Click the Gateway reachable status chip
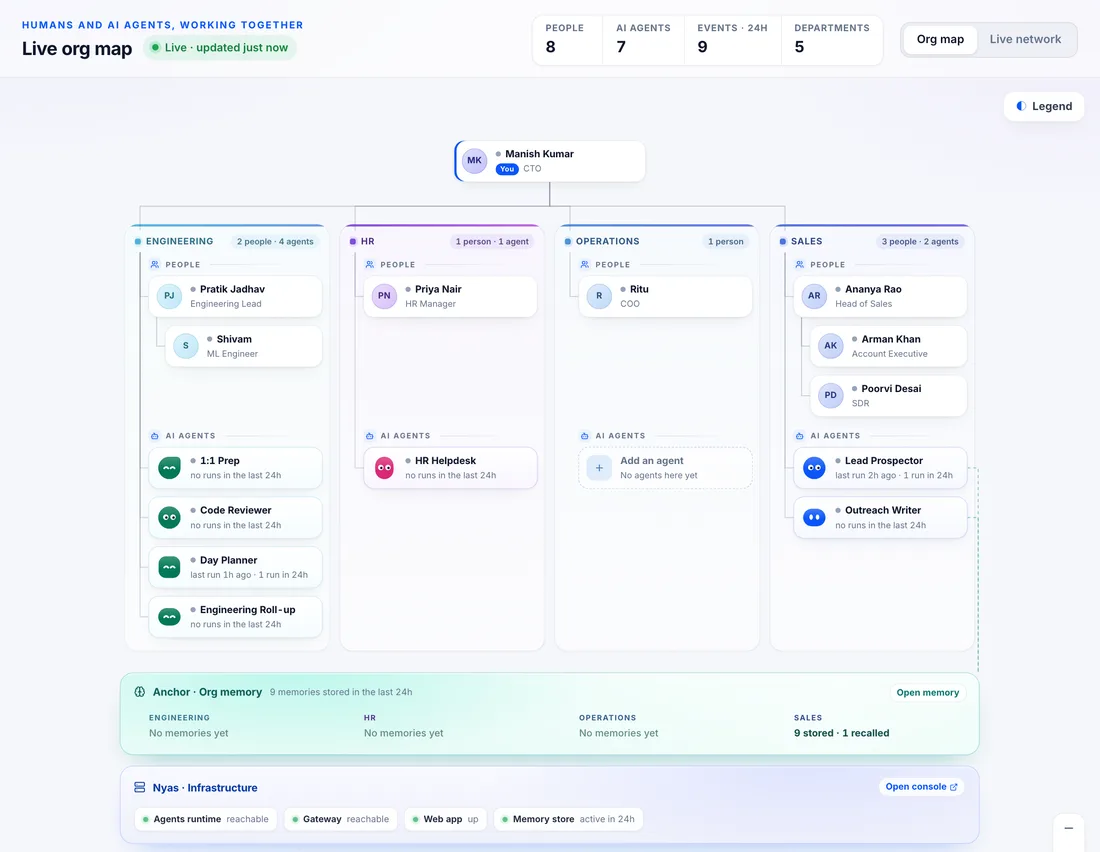The width and height of the screenshot is (1100, 852). (x=340, y=819)
